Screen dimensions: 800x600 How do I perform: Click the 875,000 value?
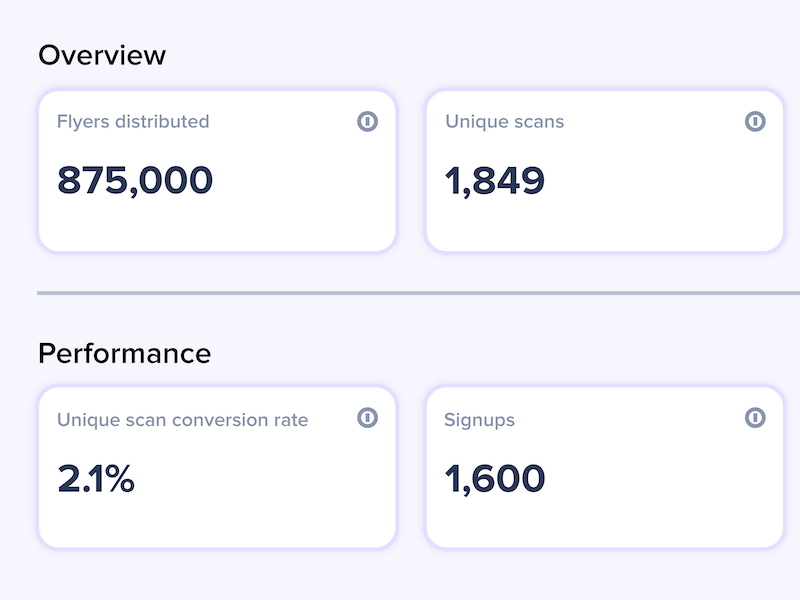pyautogui.click(x=135, y=181)
